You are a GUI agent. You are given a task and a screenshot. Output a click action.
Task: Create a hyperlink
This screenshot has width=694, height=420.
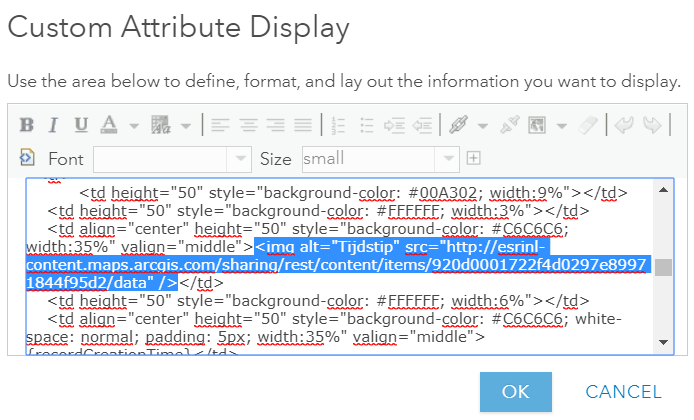tap(459, 125)
